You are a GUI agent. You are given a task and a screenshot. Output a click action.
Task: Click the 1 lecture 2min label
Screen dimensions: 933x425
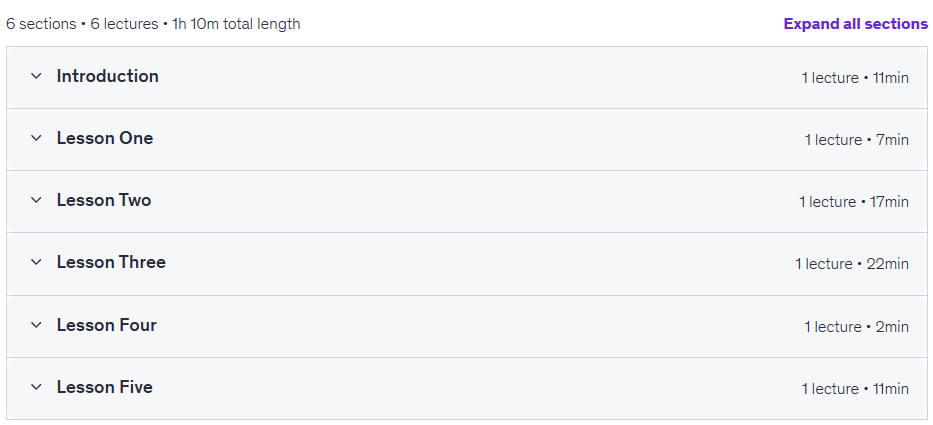(x=857, y=327)
